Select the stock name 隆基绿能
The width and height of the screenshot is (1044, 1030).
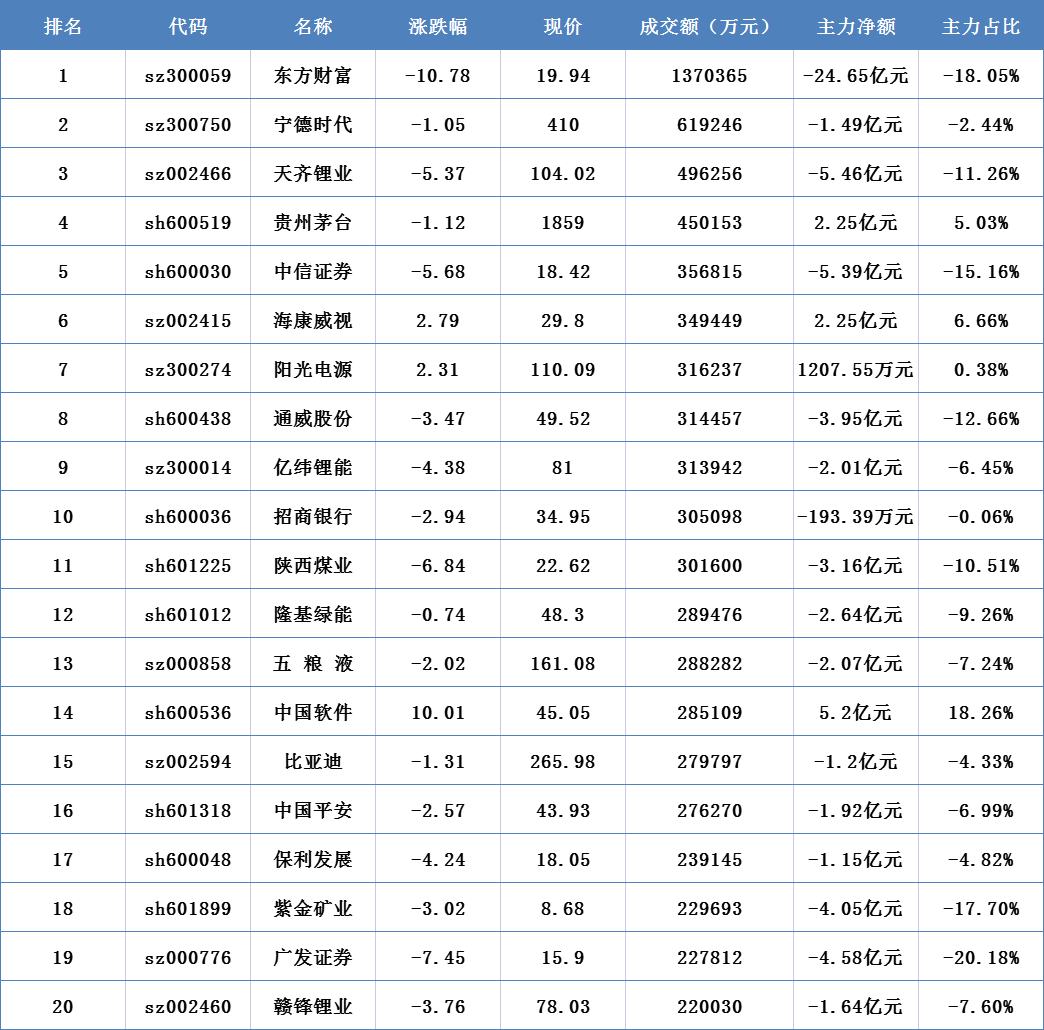[313, 615]
